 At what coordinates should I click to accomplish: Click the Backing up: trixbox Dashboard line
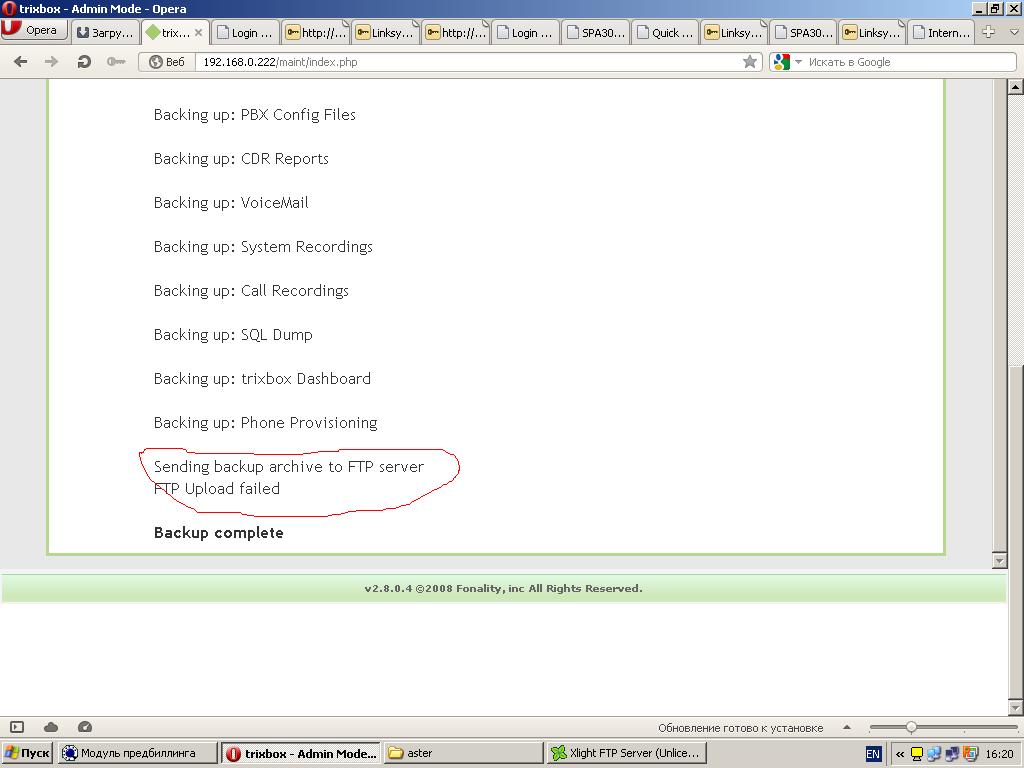click(262, 379)
